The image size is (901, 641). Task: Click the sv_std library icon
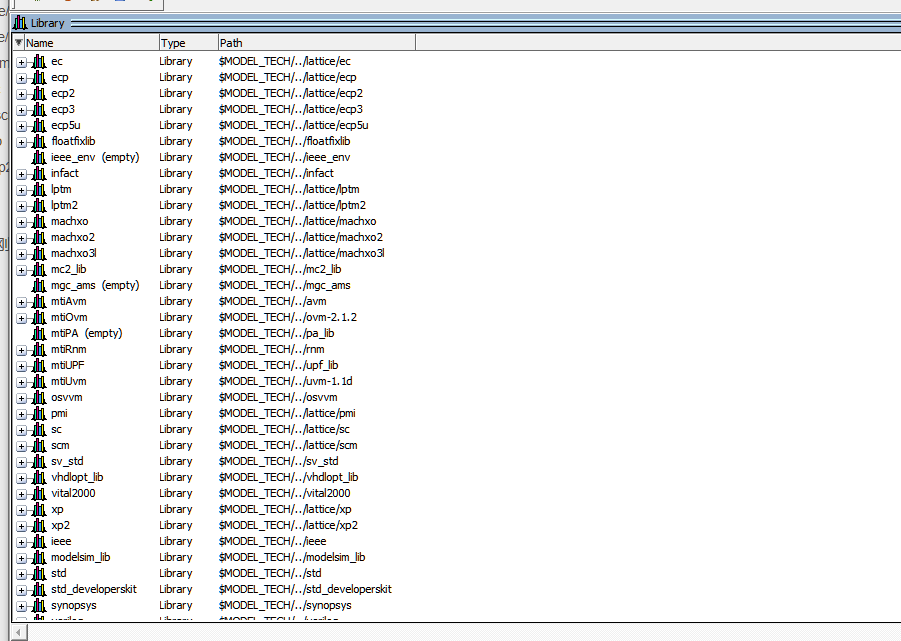[x=39, y=461]
